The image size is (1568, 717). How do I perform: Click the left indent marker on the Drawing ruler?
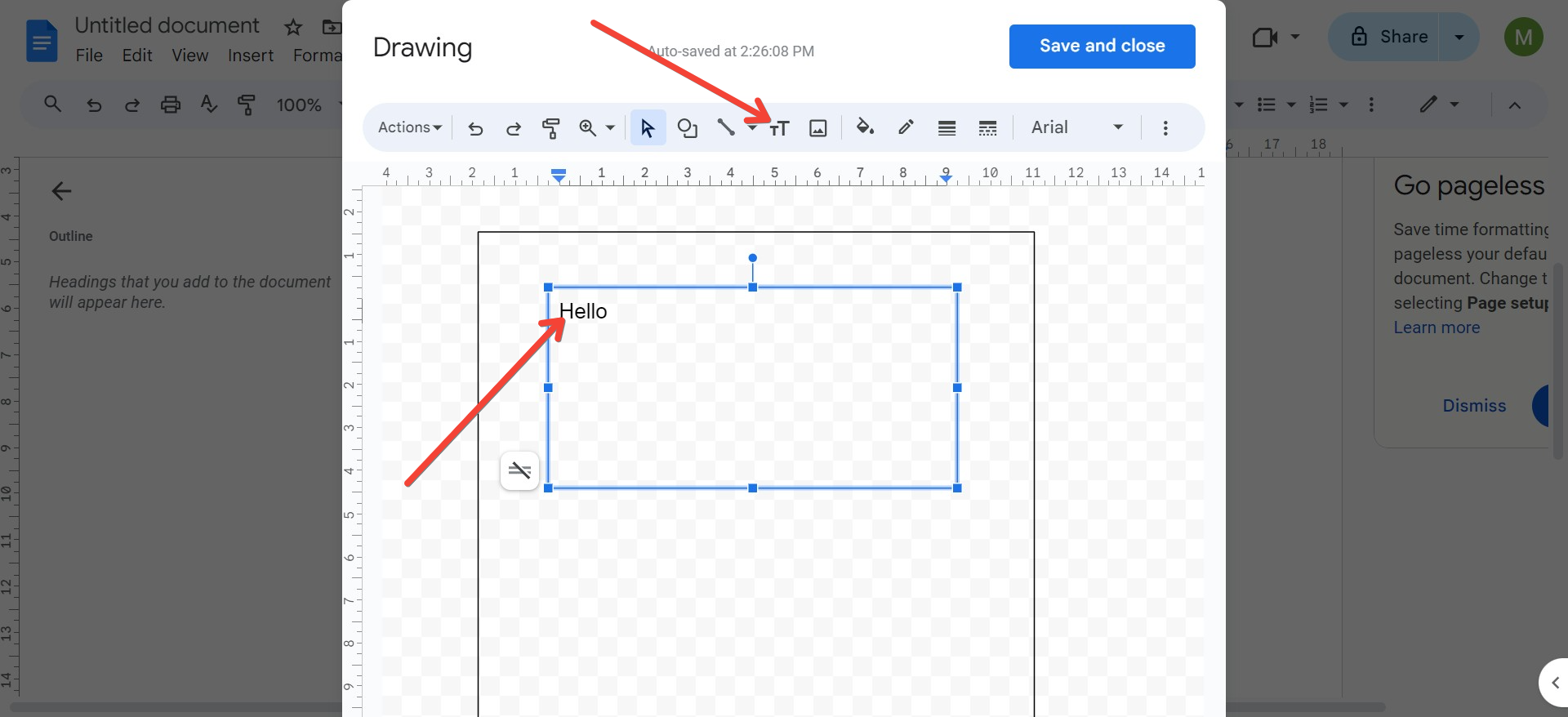coord(559,175)
